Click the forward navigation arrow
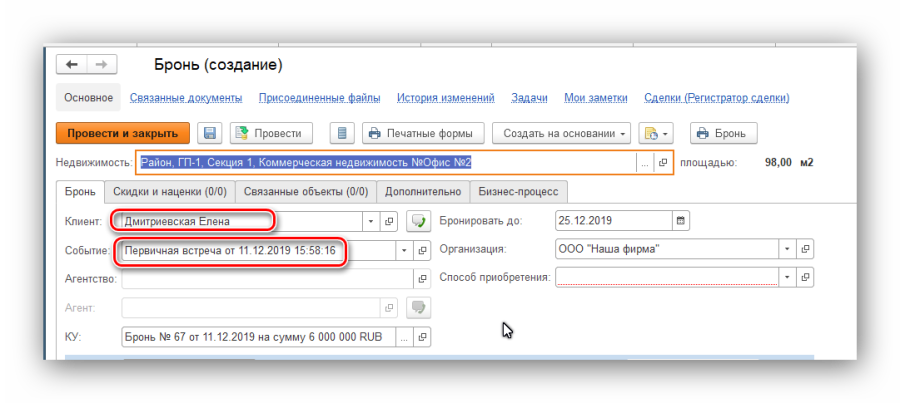900x403 pixels. pyautogui.click(x=100, y=64)
